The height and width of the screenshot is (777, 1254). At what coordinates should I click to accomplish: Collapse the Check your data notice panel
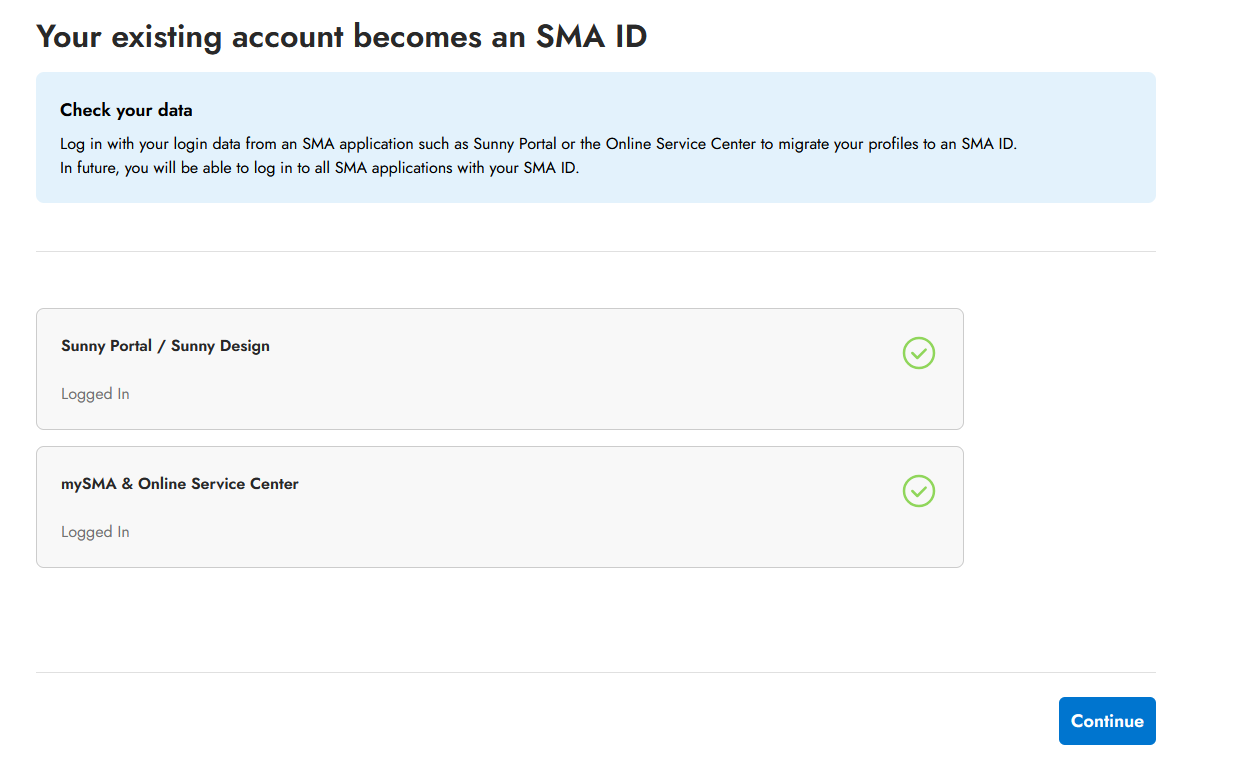coord(595,137)
